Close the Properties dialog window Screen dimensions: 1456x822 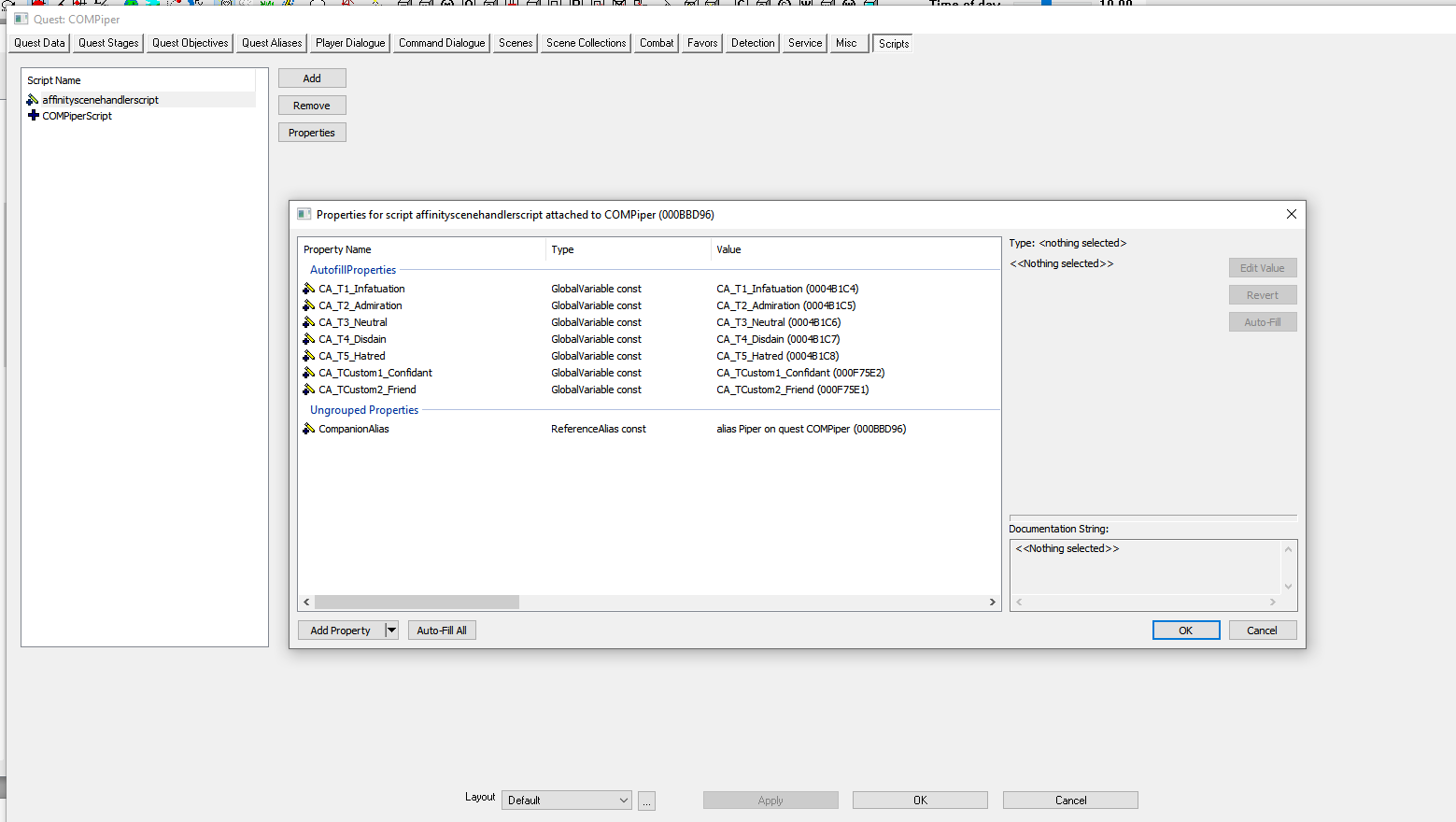coord(1292,214)
